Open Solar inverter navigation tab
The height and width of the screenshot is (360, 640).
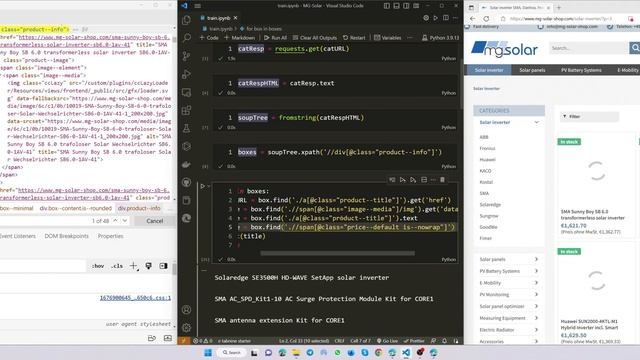point(489,70)
